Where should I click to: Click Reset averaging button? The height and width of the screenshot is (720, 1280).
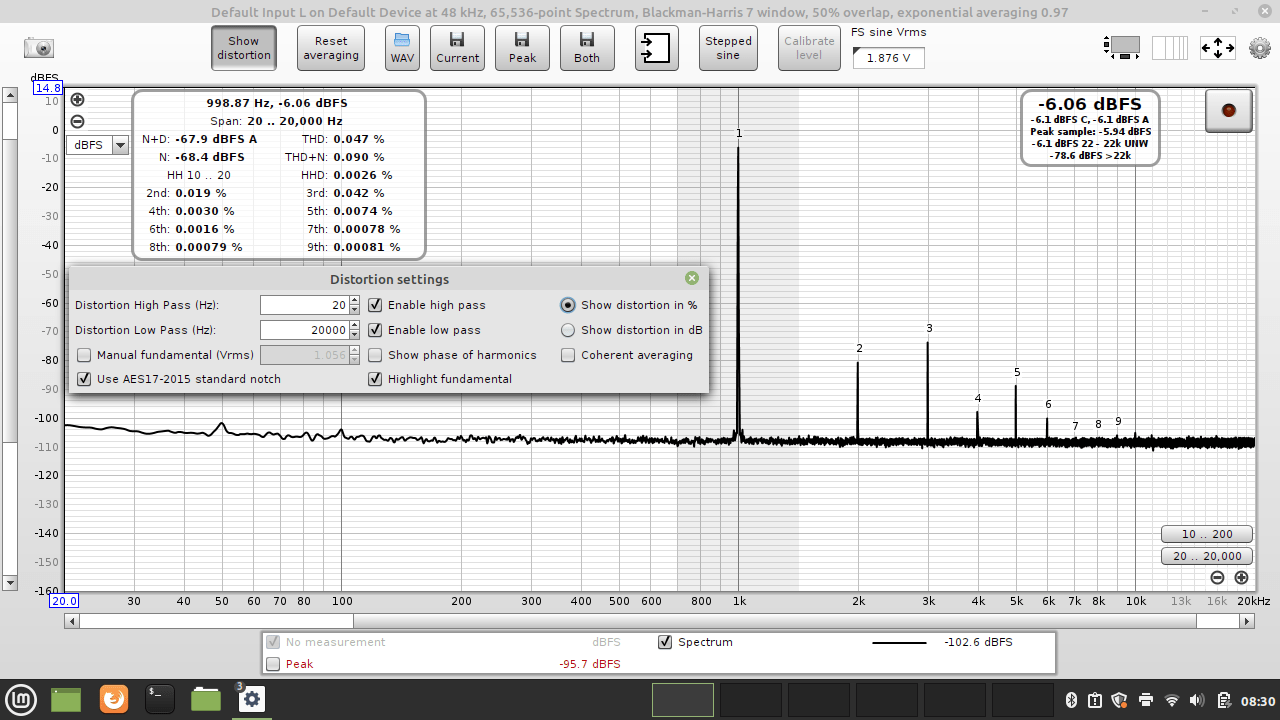click(331, 48)
